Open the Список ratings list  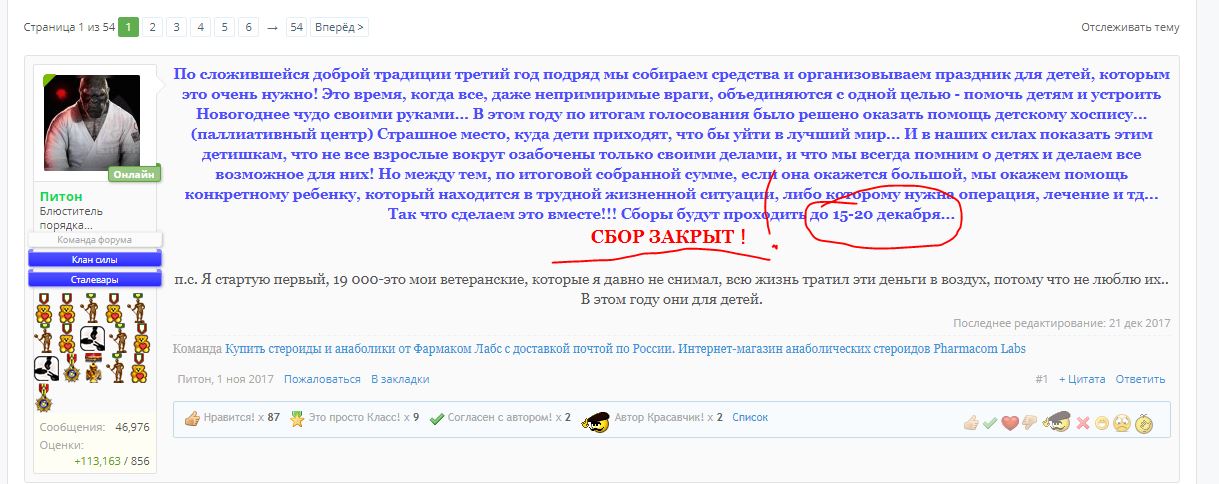pyautogui.click(x=750, y=419)
